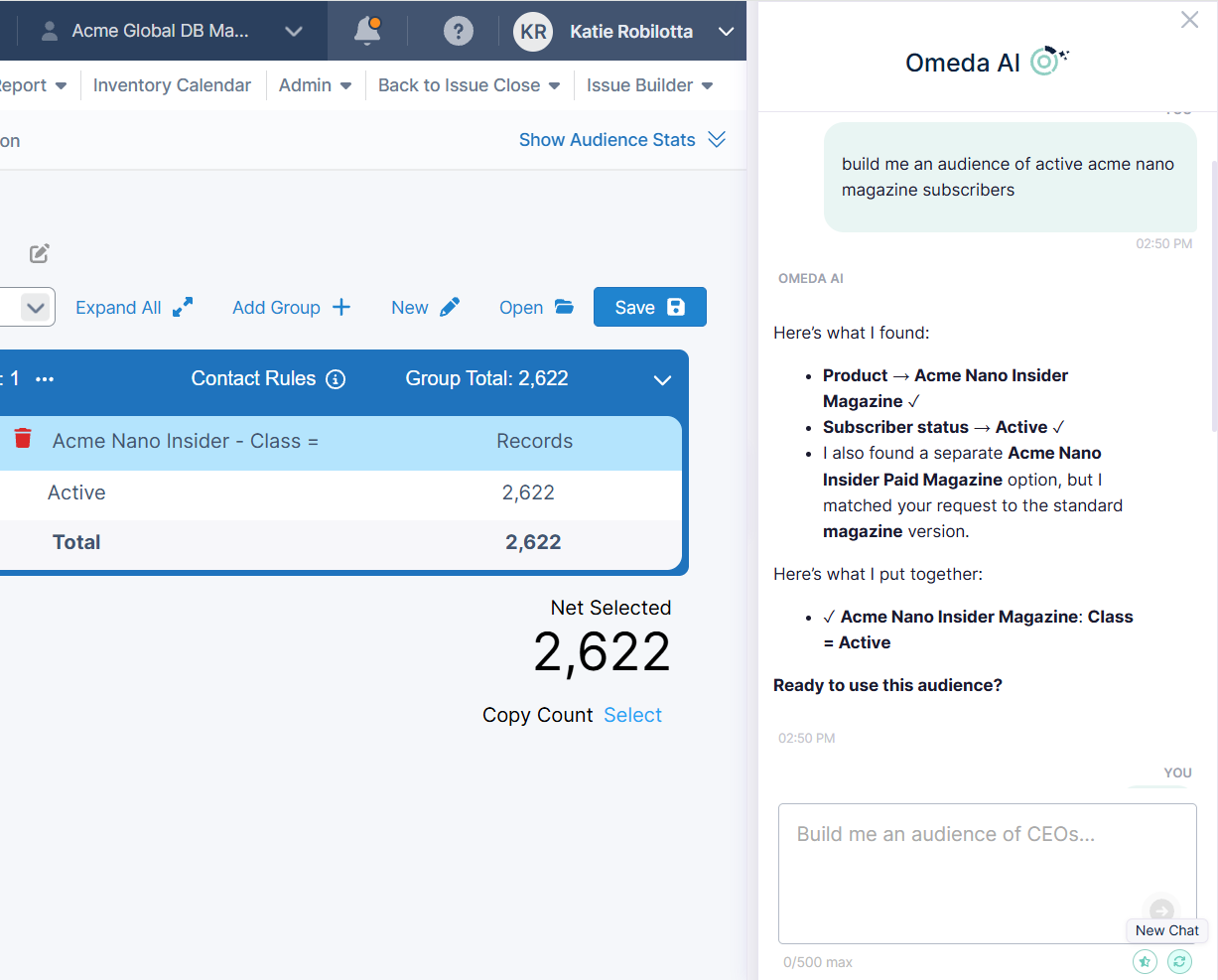The image size is (1218, 980).
Task: Open the Issue Builder menu
Action: tap(649, 85)
